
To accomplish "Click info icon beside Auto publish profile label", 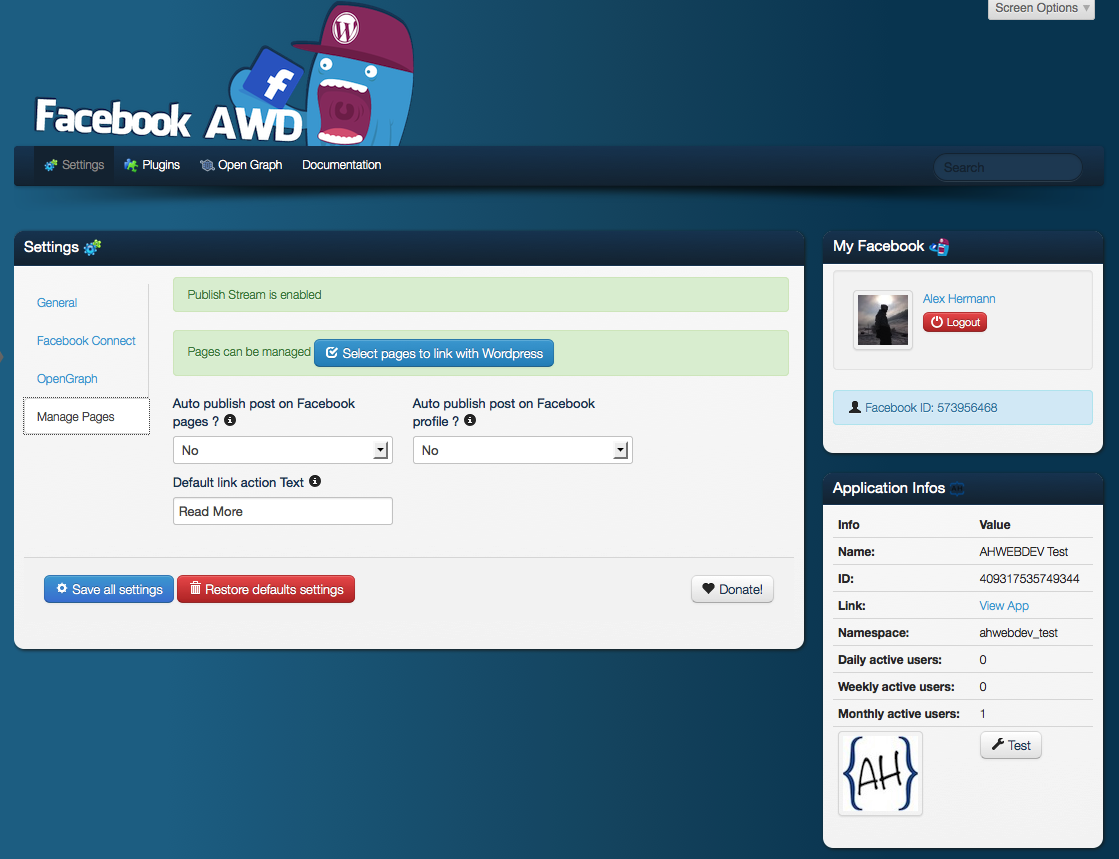I will [x=470, y=421].
